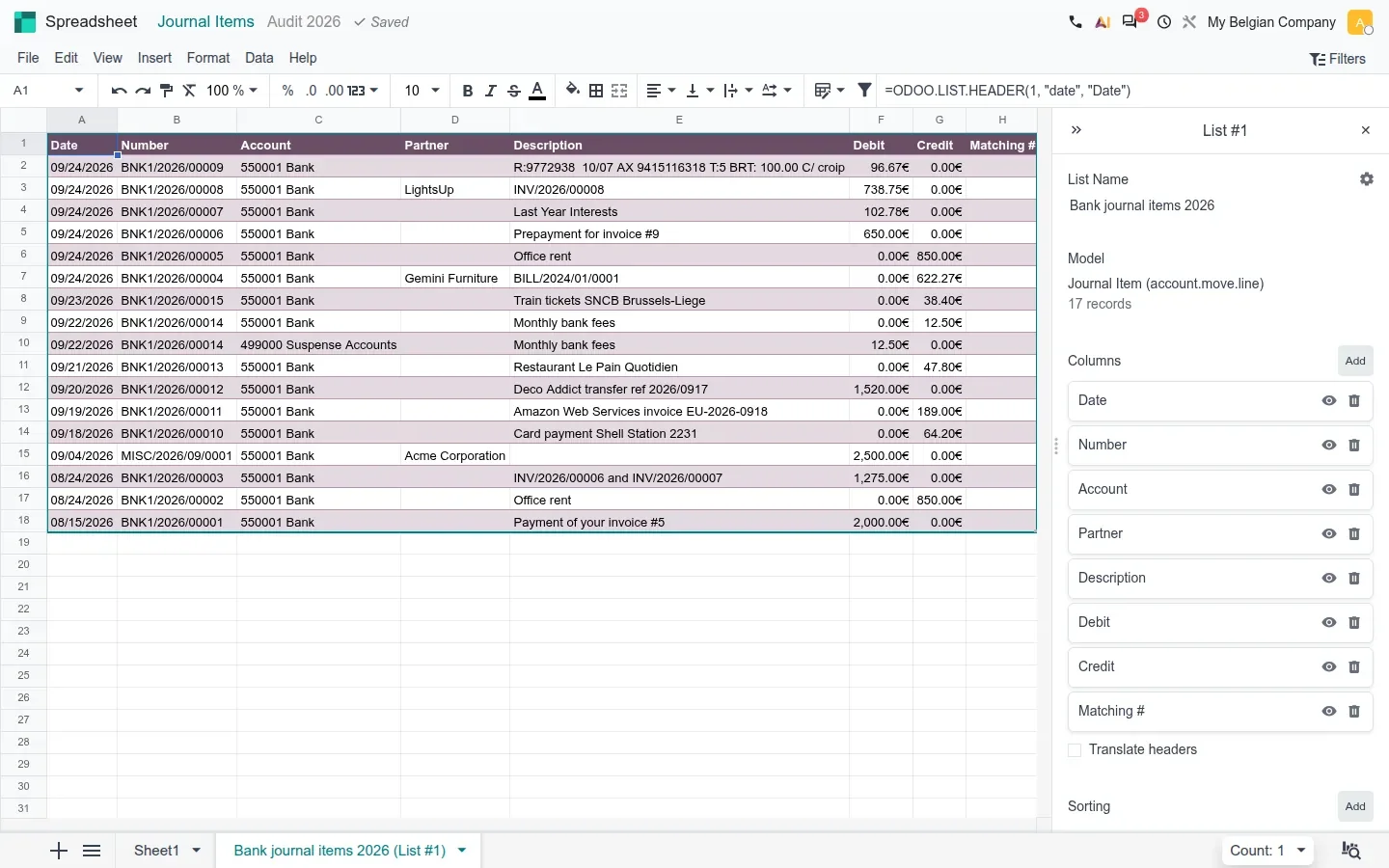Toggle visibility of Date column
This screenshot has width=1389, height=868.
(1329, 401)
